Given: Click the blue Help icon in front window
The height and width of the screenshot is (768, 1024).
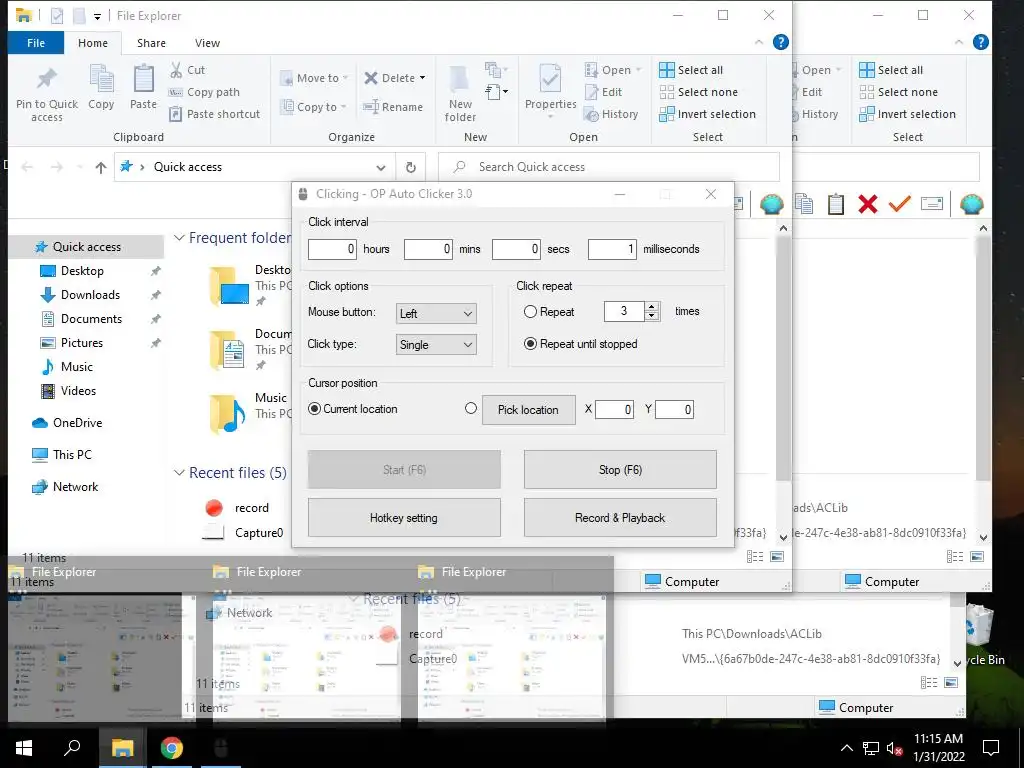Looking at the screenshot, I should (780, 42).
